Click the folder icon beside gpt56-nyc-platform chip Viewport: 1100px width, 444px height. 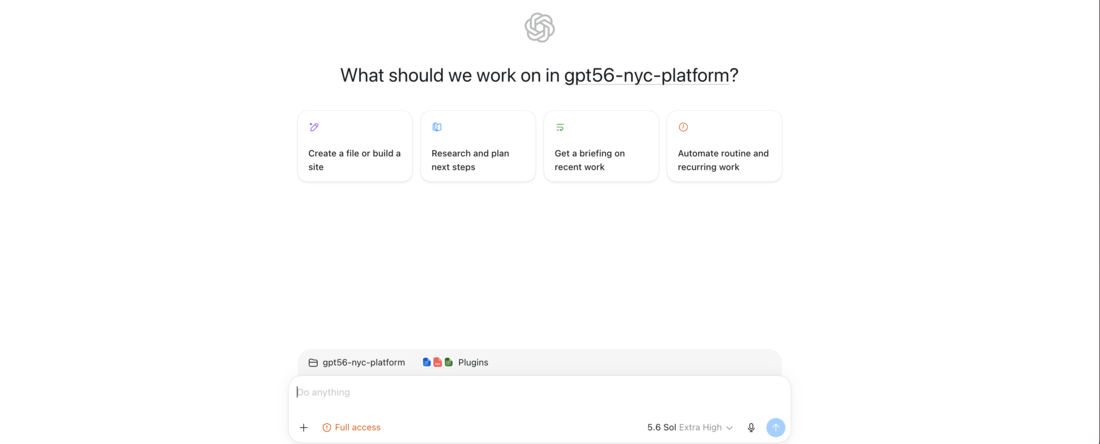pyautogui.click(x=313, y=363)
